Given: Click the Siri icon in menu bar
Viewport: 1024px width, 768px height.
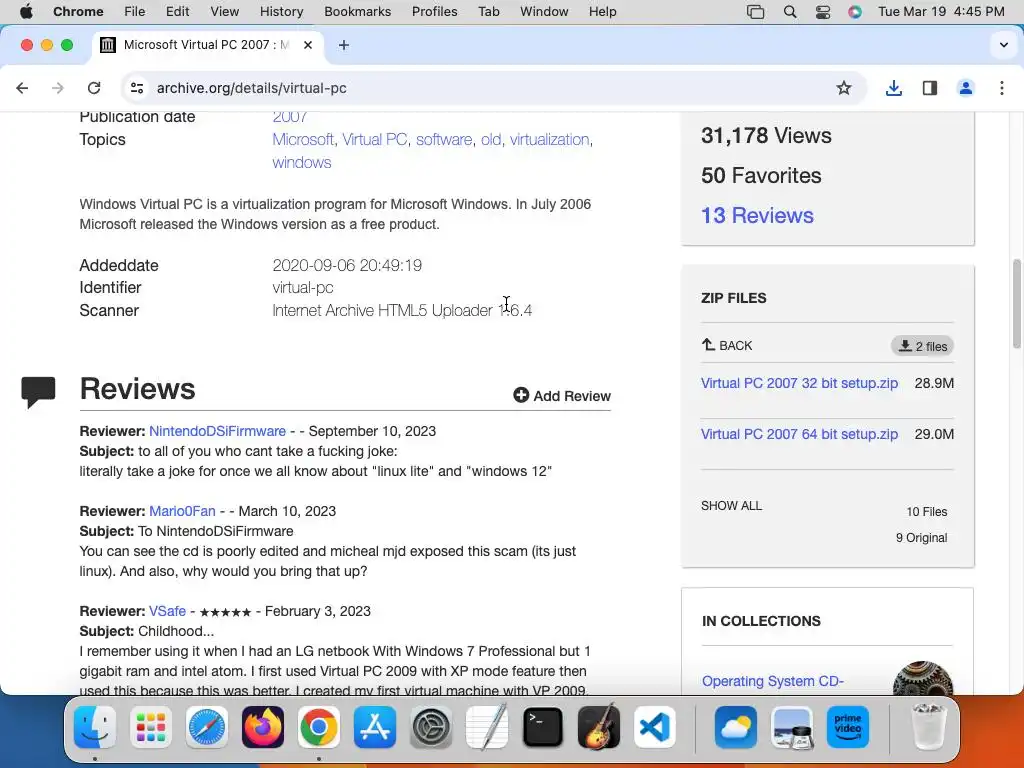Looking at the screenshot, I should (855, 12).
